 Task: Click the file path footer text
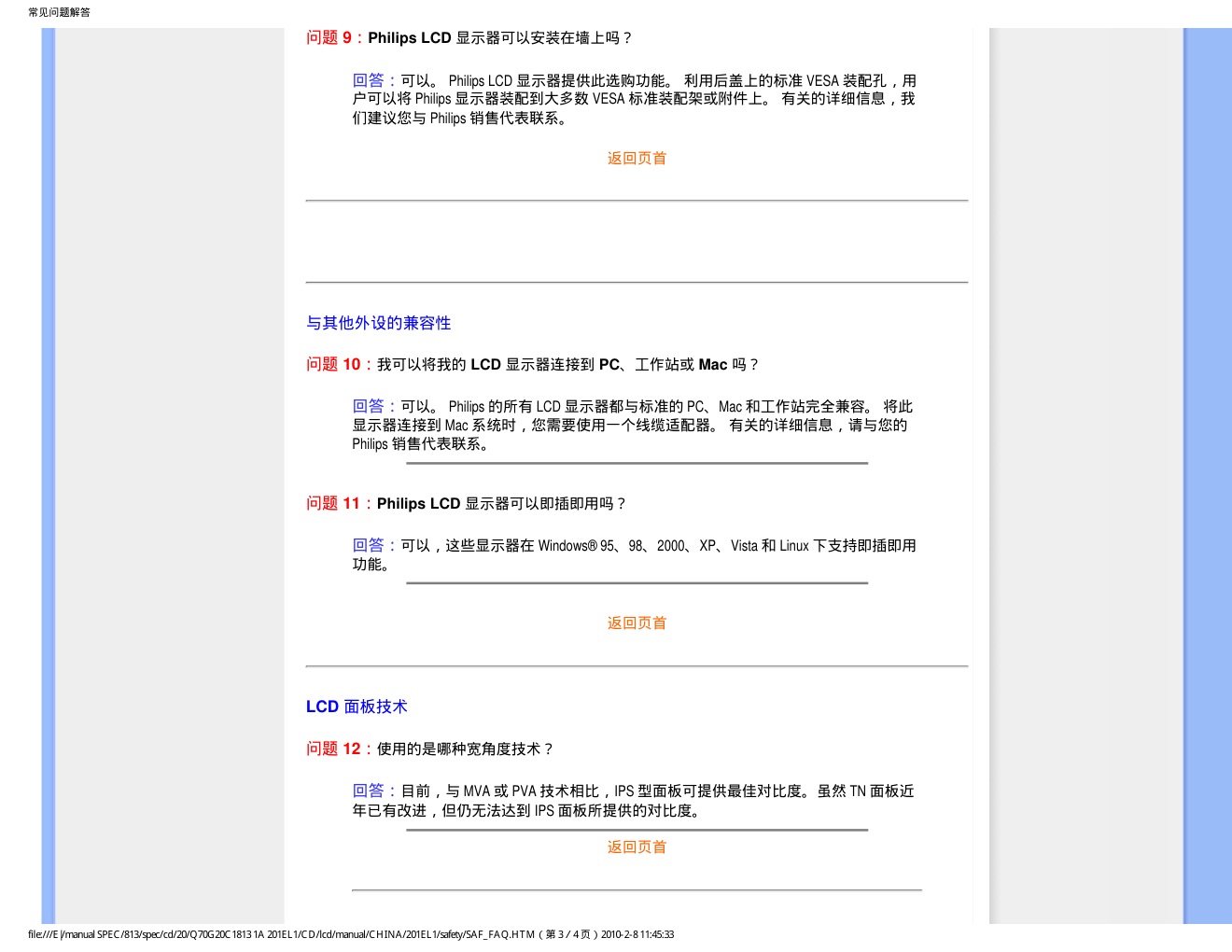coord(351,934)
